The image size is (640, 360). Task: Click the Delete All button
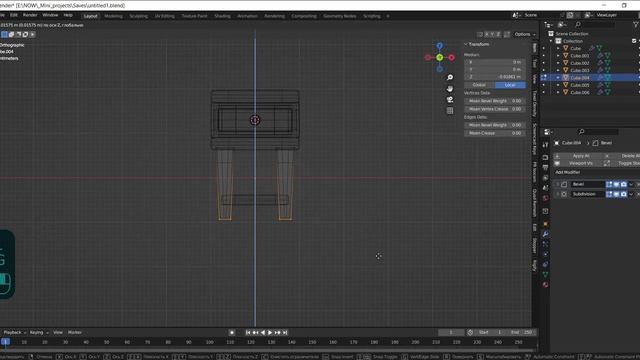click(x=622, y=156)
